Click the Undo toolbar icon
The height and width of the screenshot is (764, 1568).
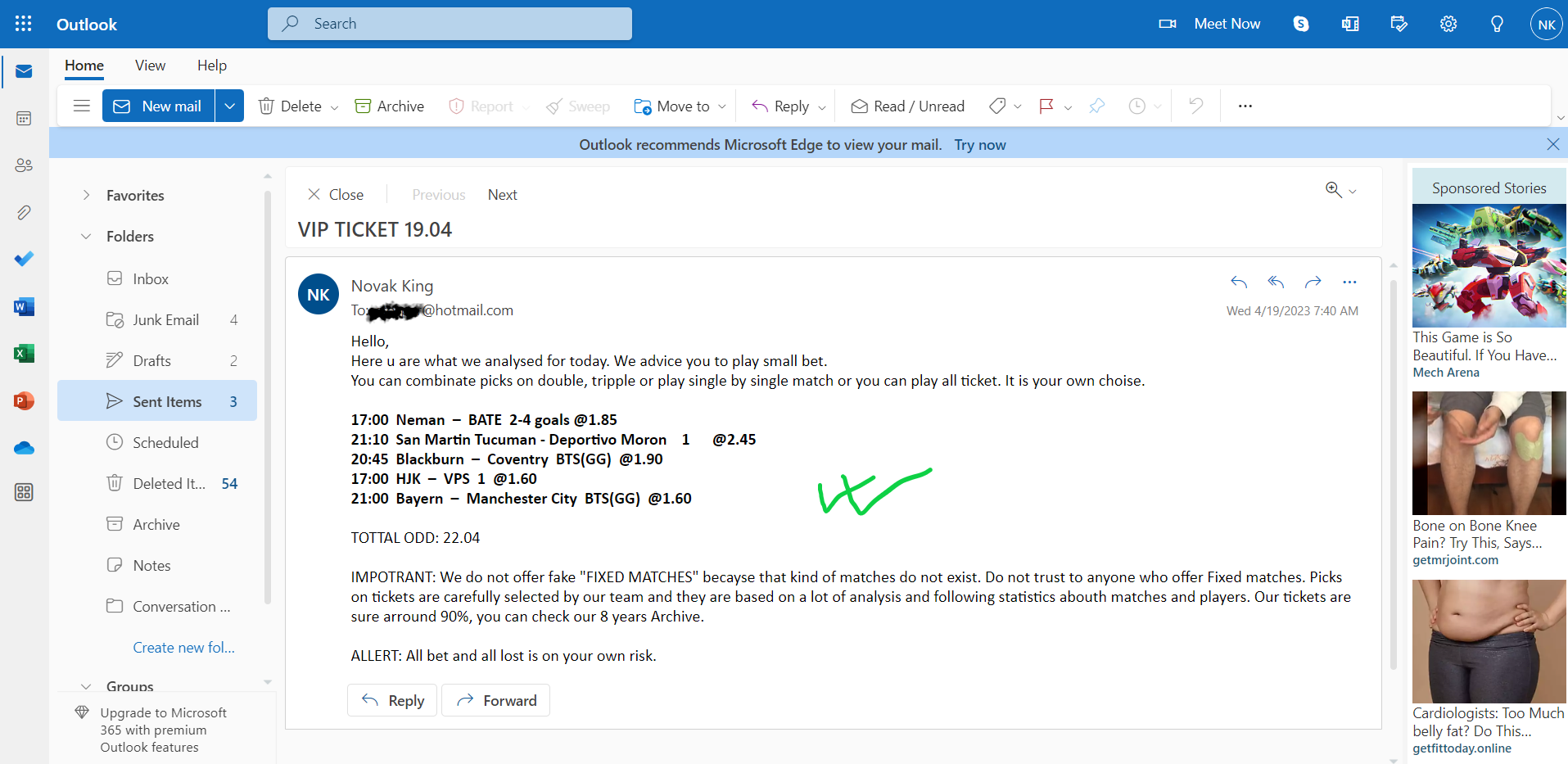click(x=1196, y=106)
